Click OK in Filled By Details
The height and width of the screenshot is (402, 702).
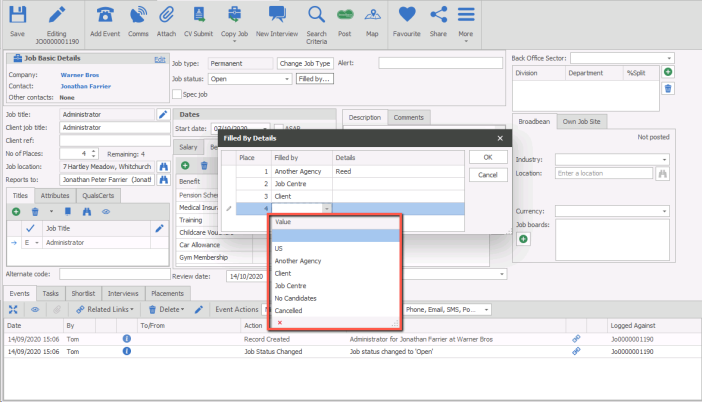pyautogui.click(x=487, y=157)
